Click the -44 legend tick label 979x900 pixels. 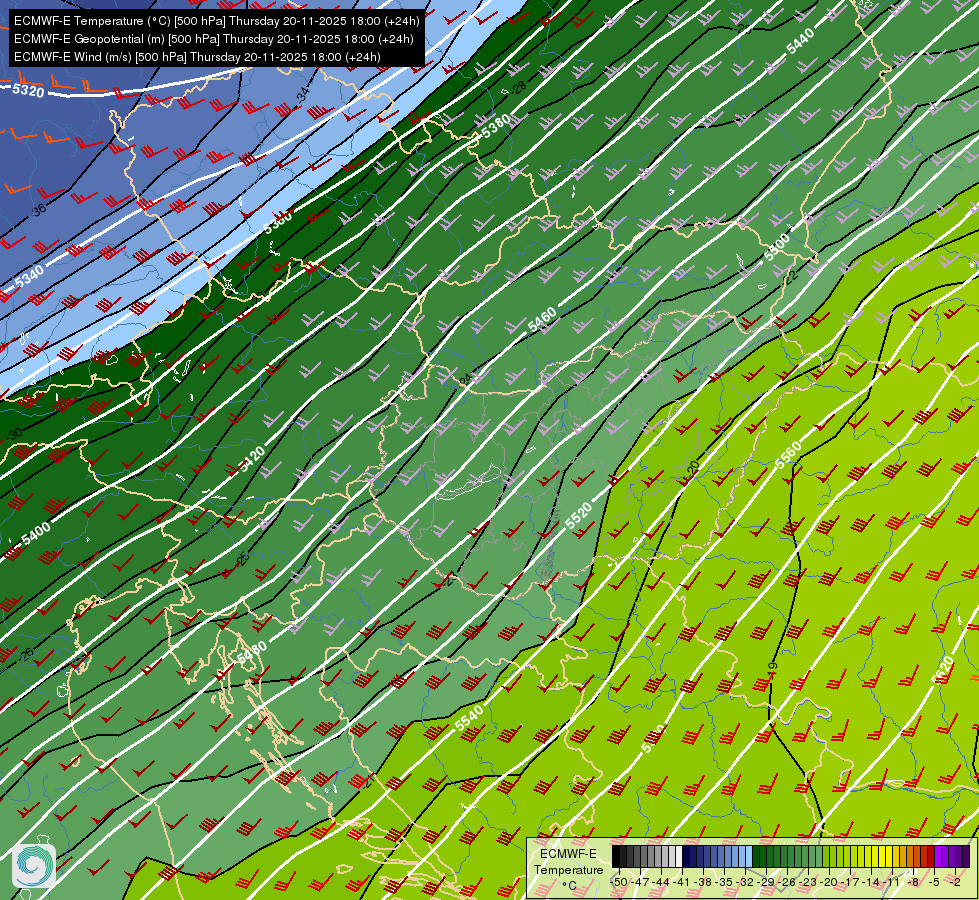coord(661,882)
